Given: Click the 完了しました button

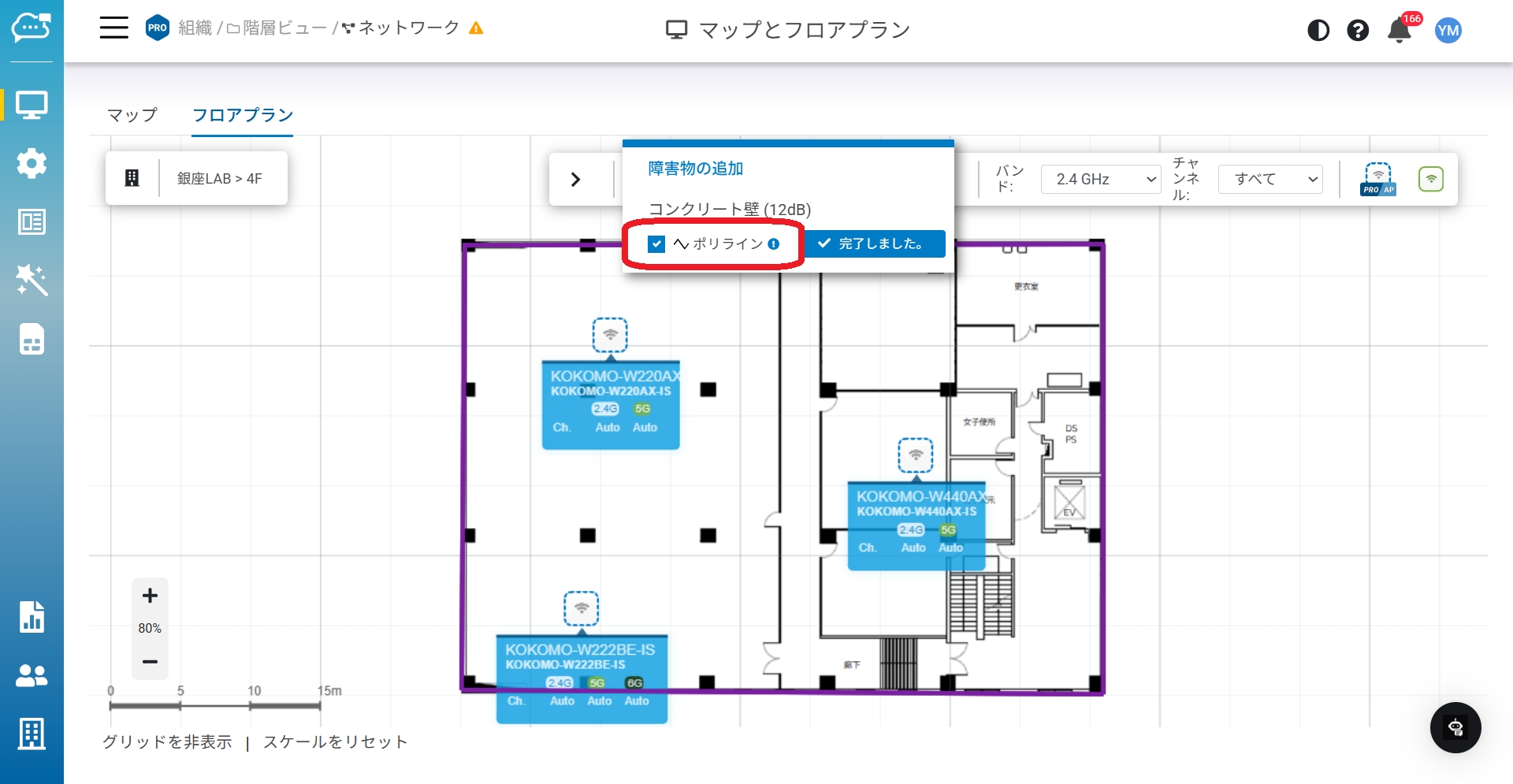Looking at the screenshot, I should click(873, 243).
